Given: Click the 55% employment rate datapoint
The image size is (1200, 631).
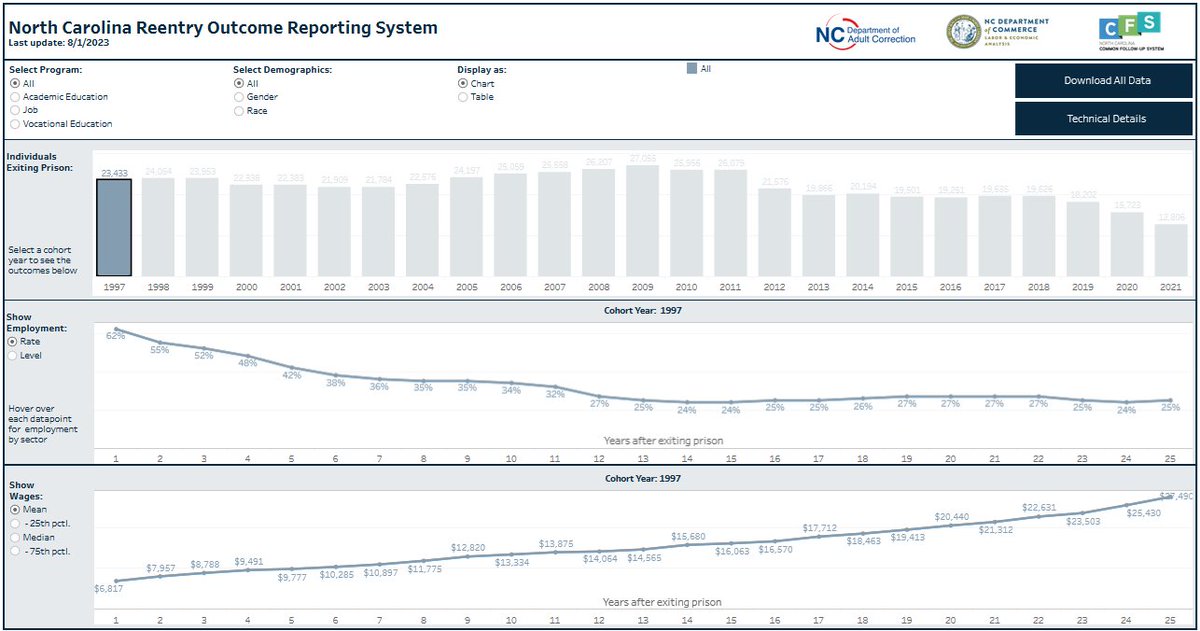Looking at the screenshot, I should pyautogui.click(x=160, y=343).
